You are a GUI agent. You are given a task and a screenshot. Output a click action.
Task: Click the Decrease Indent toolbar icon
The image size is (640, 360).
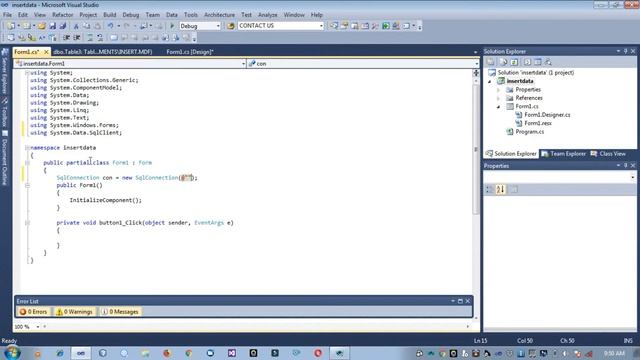[67, 38]
